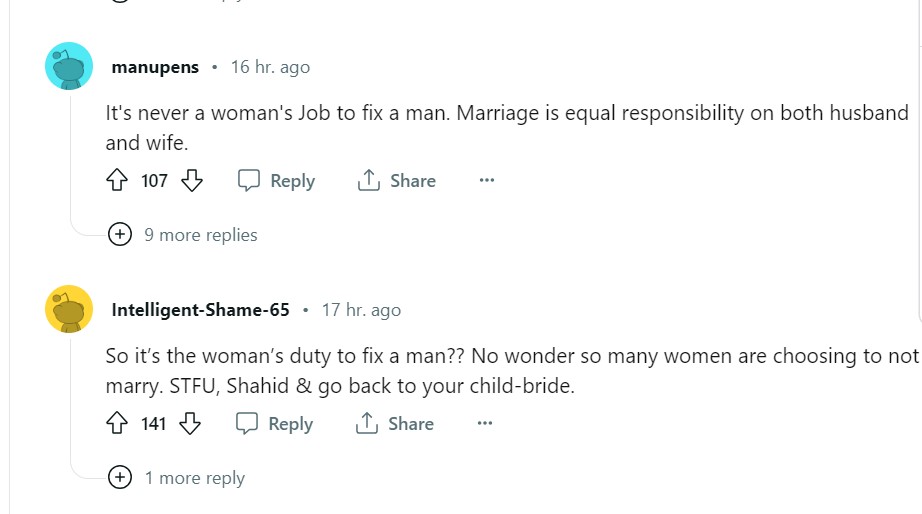Open more options on manupens comment

[x=487, y=181]
